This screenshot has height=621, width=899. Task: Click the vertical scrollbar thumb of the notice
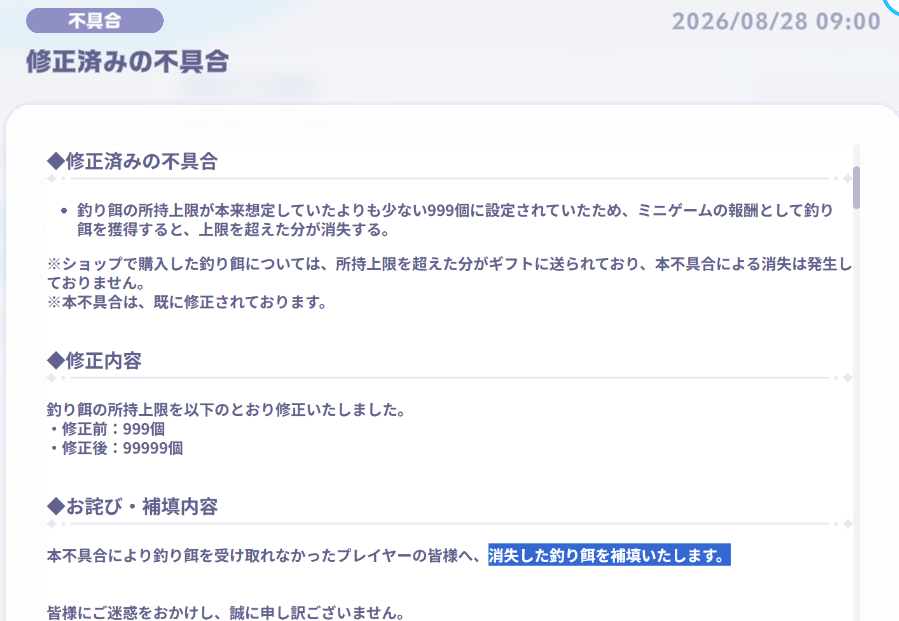coord(857,188)
